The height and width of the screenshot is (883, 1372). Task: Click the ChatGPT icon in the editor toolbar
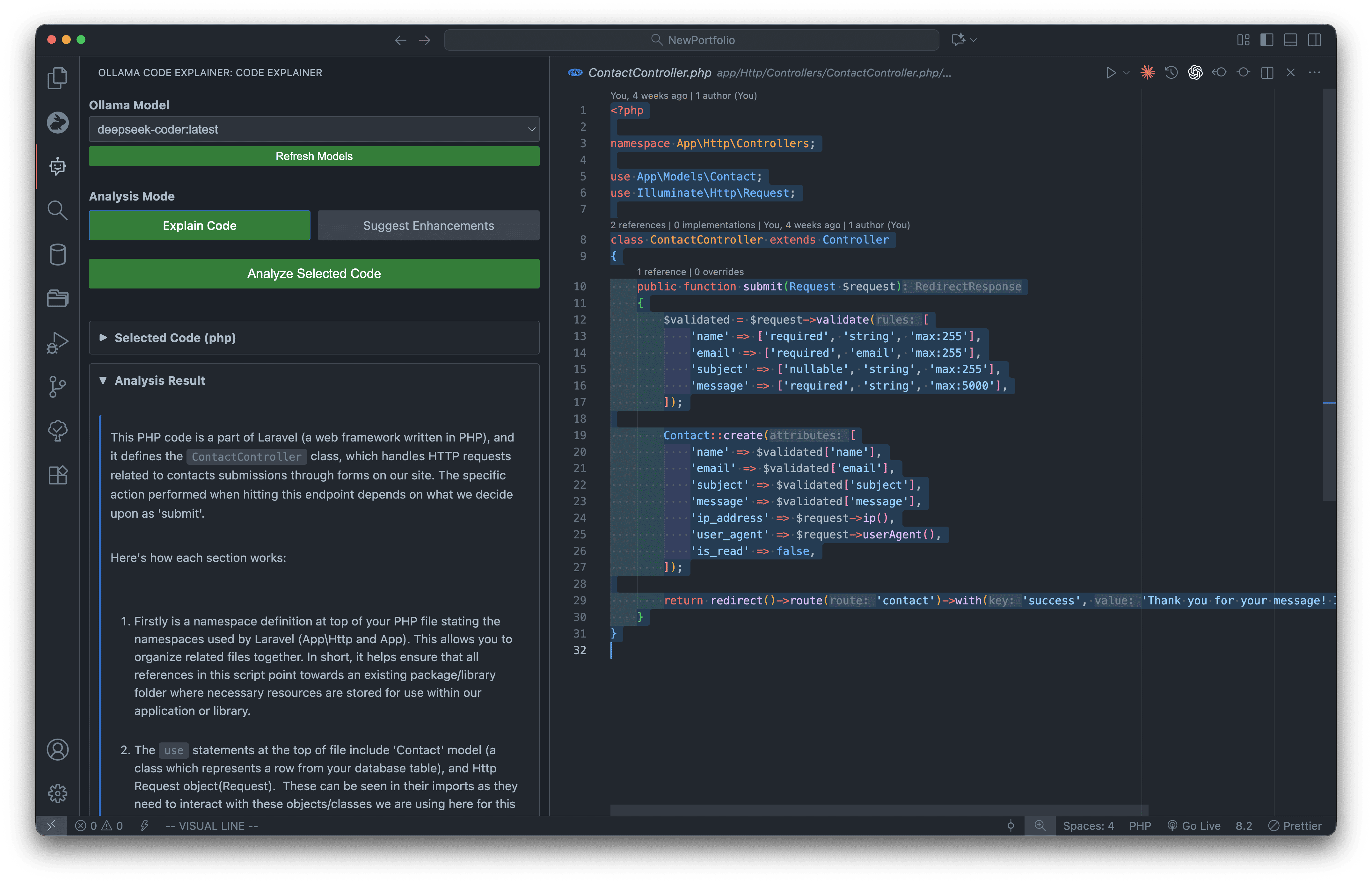pos(1195,72)
